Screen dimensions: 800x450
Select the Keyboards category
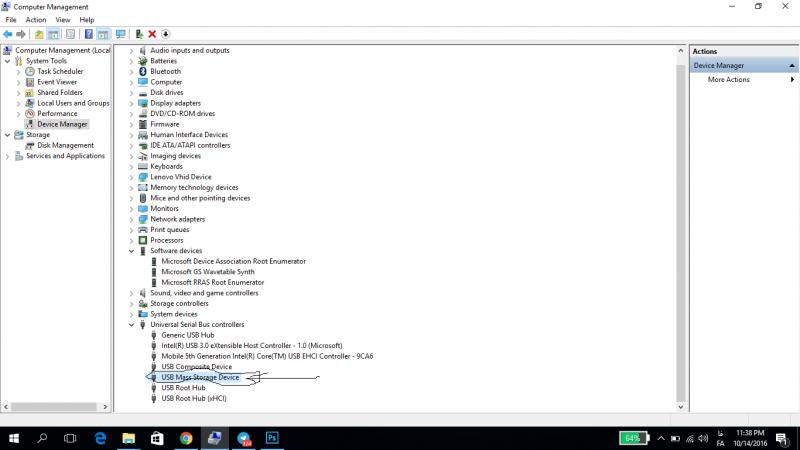click(166, 166)
